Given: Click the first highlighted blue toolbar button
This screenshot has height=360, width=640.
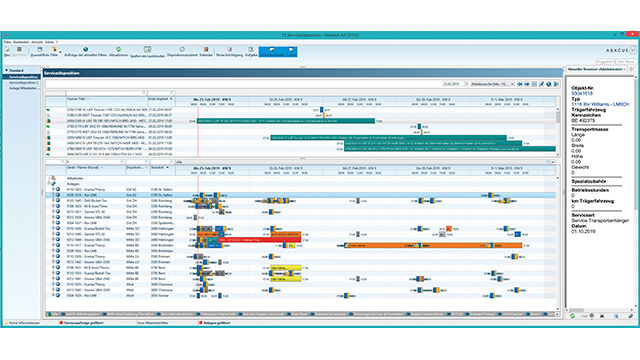Looking at the screenshot, I should click(272, 51).
